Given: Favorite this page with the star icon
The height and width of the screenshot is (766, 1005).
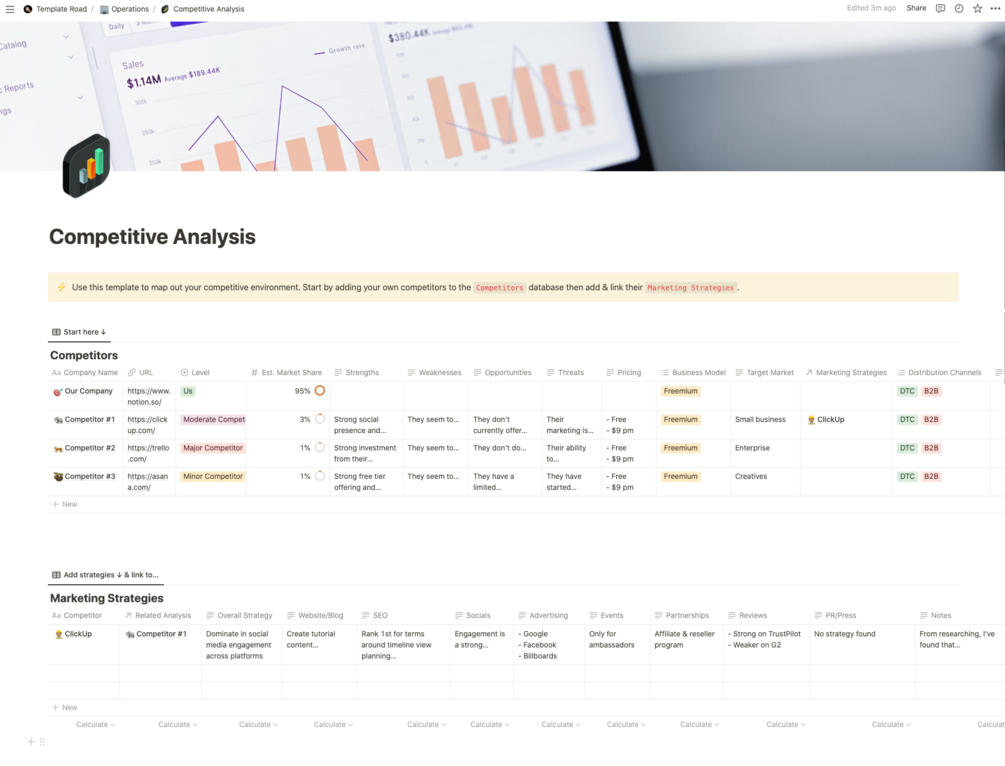Looking at the screenshot, I should 977,8.
